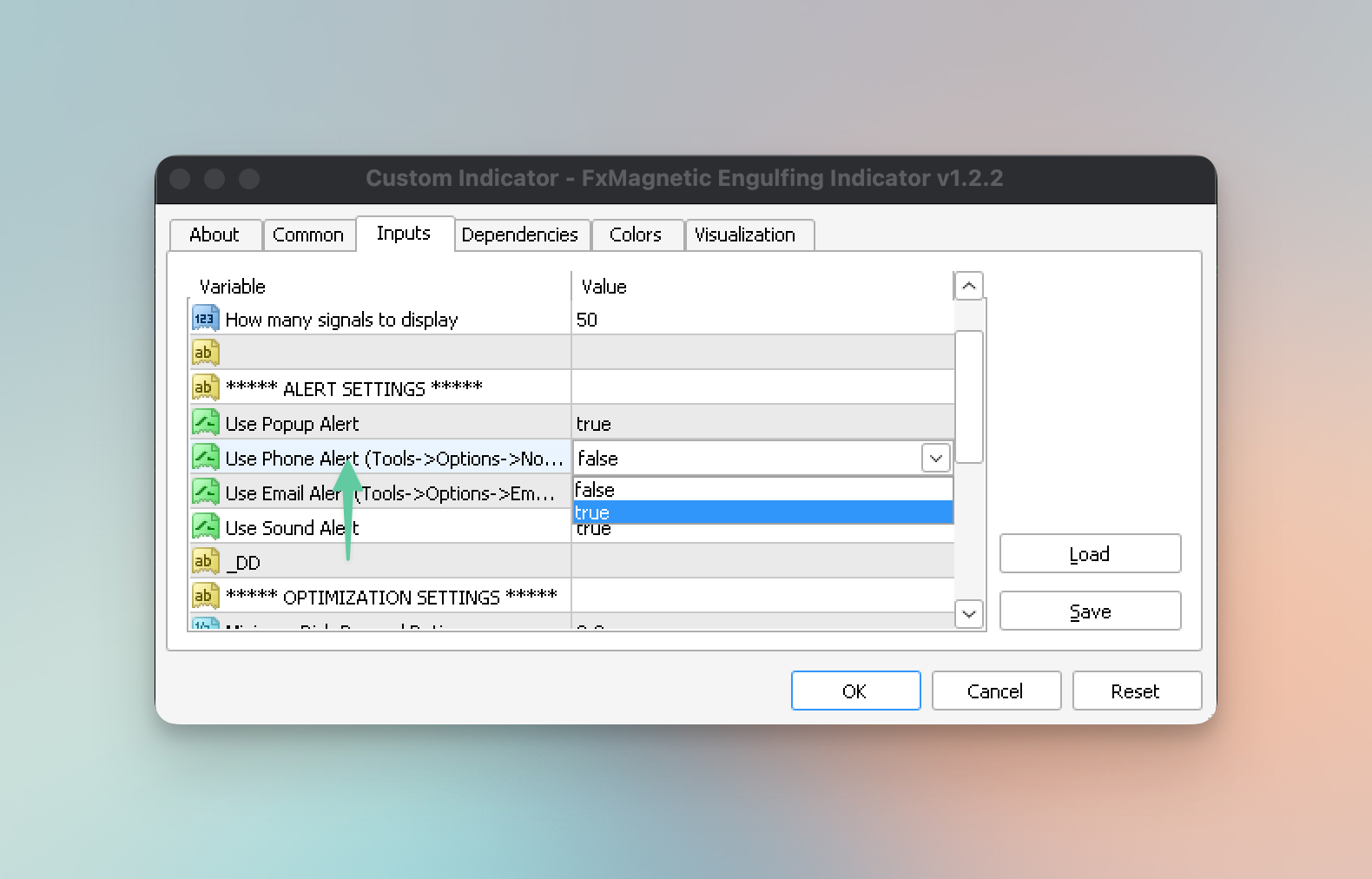Go to the Dependencies tab

pos(520,235)
